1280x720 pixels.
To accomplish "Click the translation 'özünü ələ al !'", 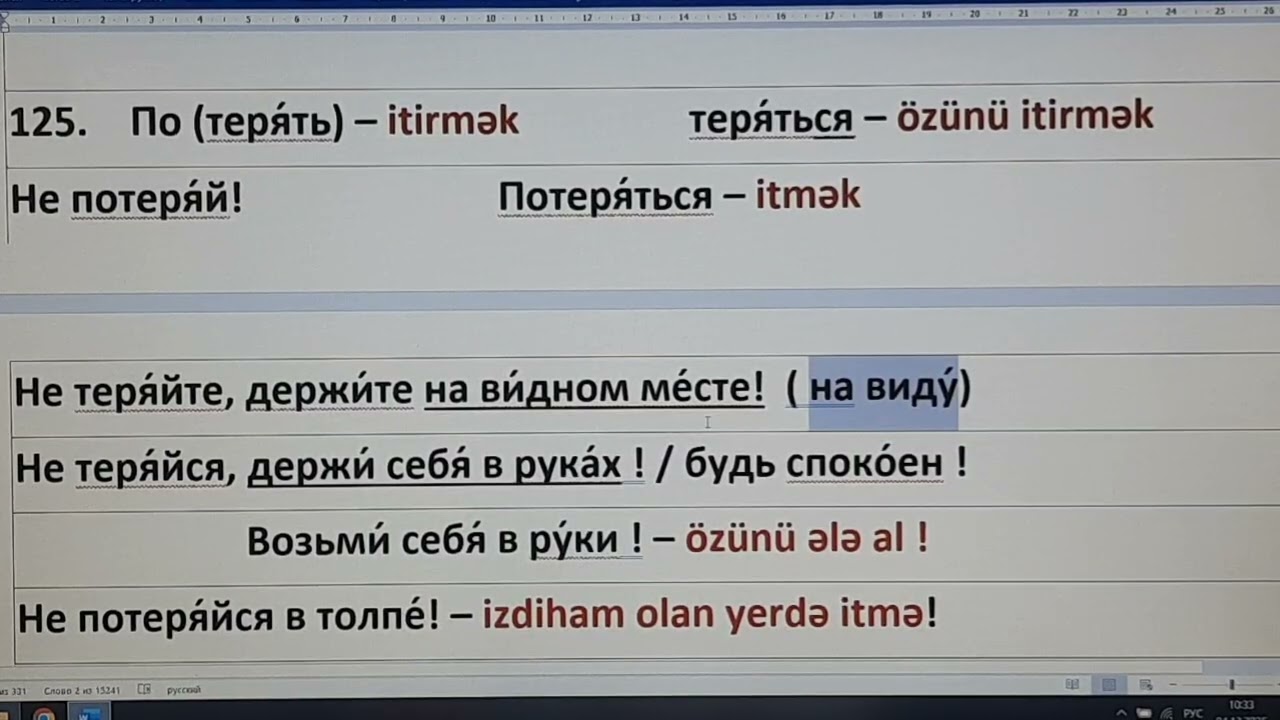I will click(x=807, y=540).
